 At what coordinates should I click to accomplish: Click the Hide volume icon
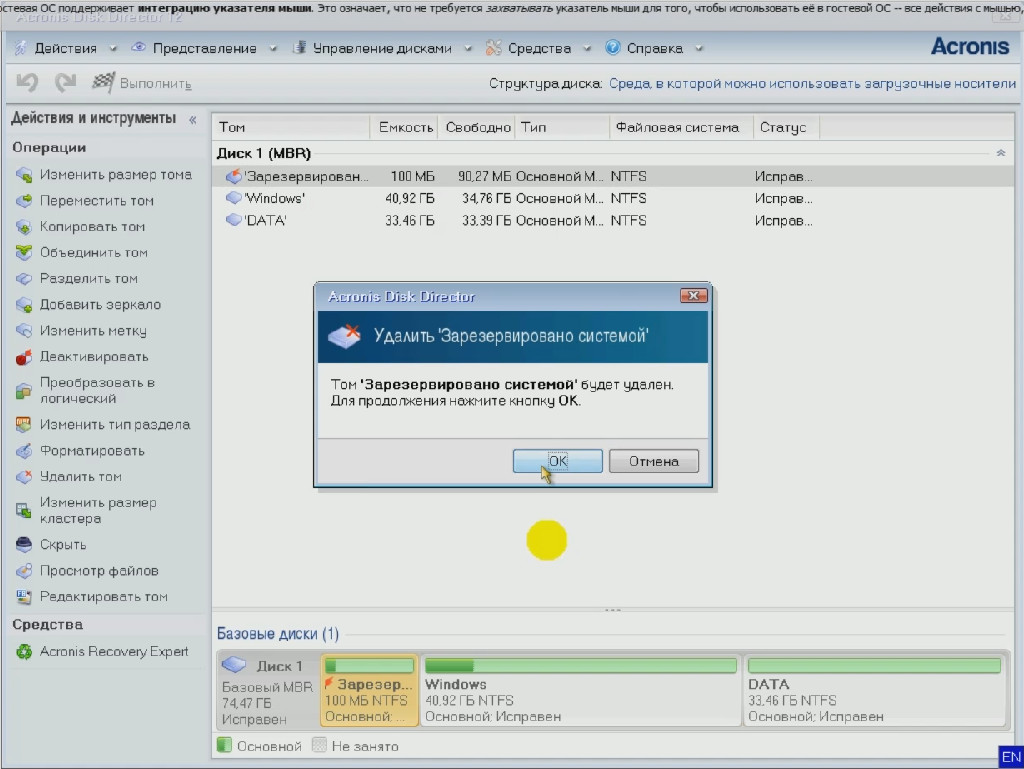click(x=24, y=545)
